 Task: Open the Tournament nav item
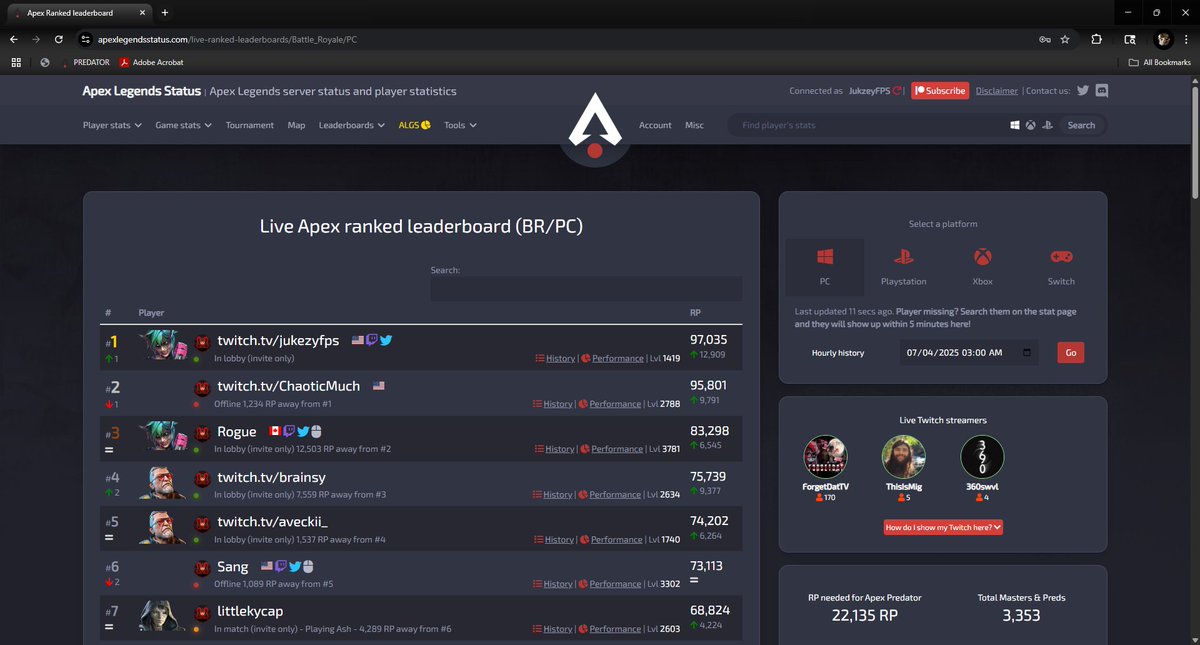coord(250,125)
